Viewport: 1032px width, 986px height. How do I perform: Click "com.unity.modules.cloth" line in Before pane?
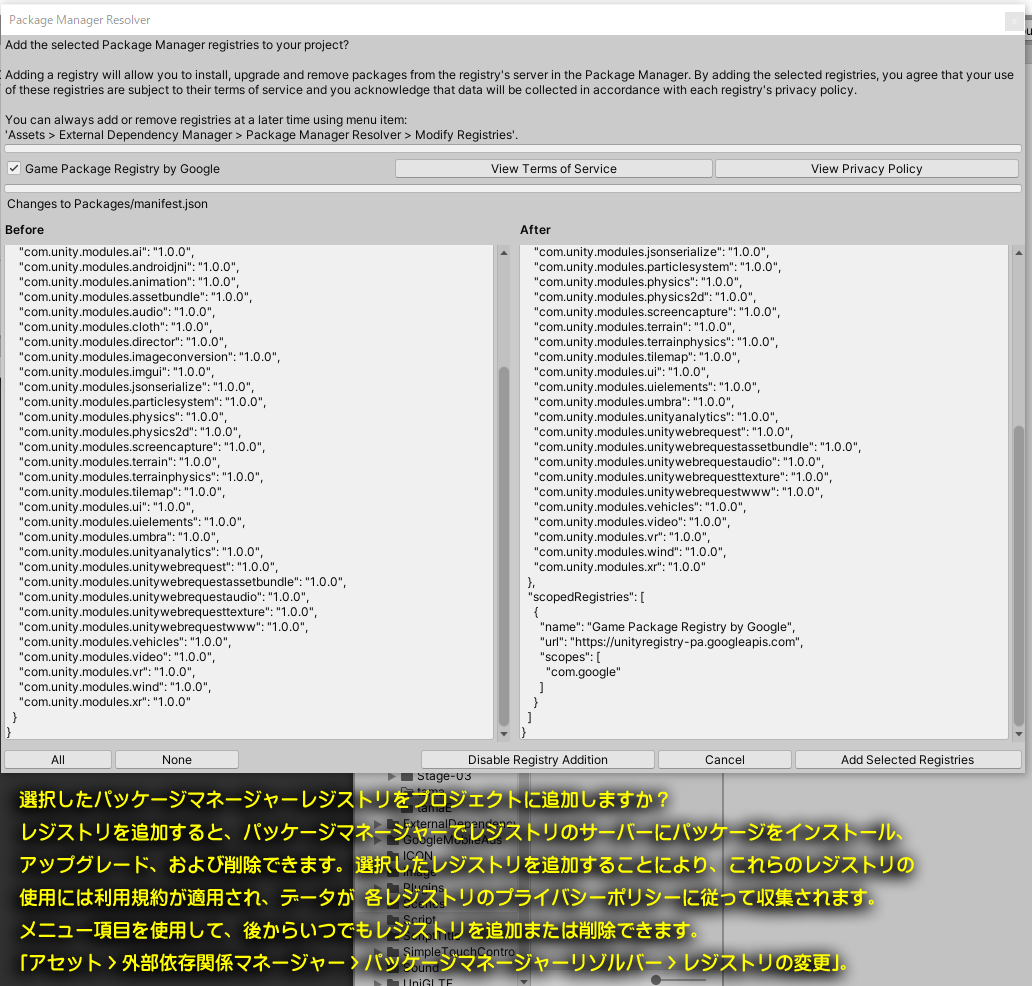[x=116, y=327]
